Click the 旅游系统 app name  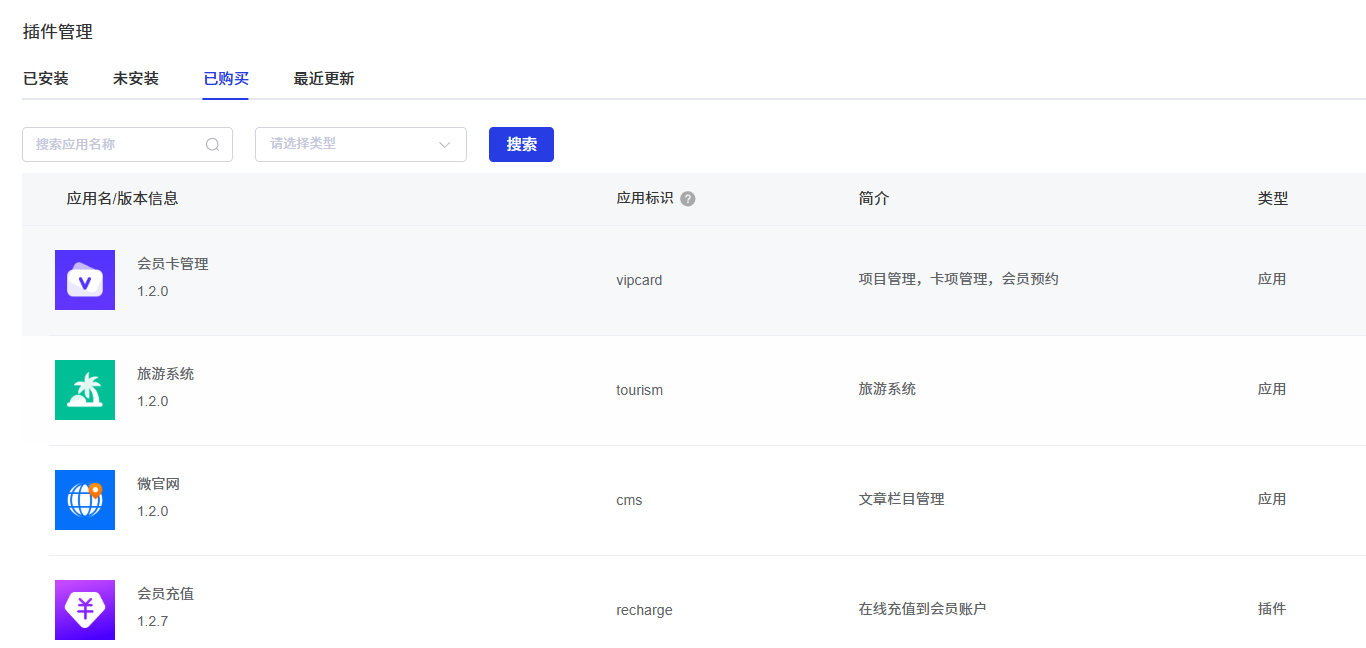tap(166, 374)
